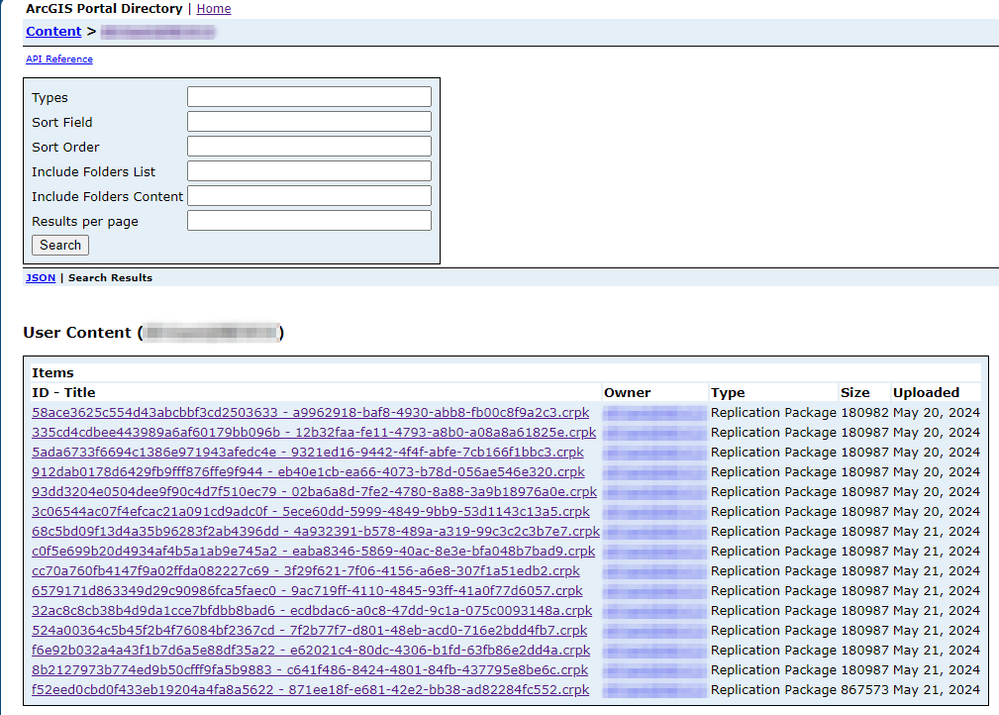
Task: Focus the Include Folders Content input
Action: [x=309, y=196]
